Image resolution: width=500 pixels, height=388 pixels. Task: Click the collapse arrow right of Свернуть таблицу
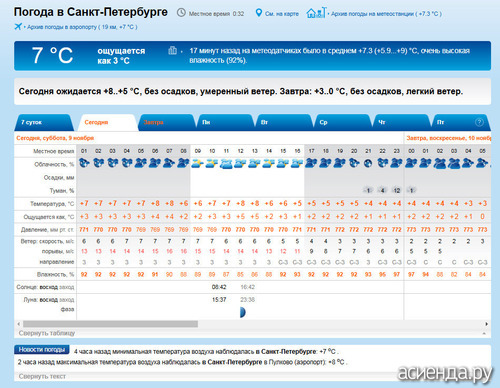coord(484,333)
